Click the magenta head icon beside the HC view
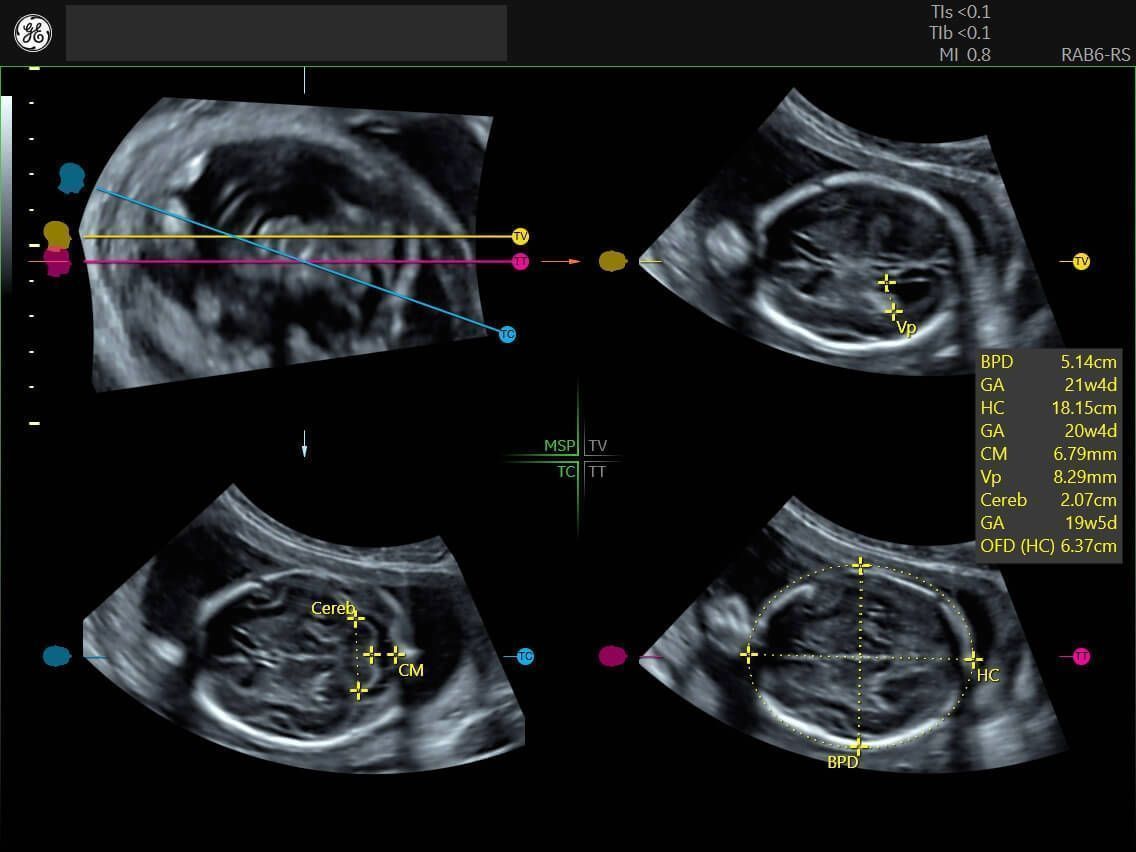Image resolution: width=1136 pixels, height=852 pixels. (x=613, y=656)
